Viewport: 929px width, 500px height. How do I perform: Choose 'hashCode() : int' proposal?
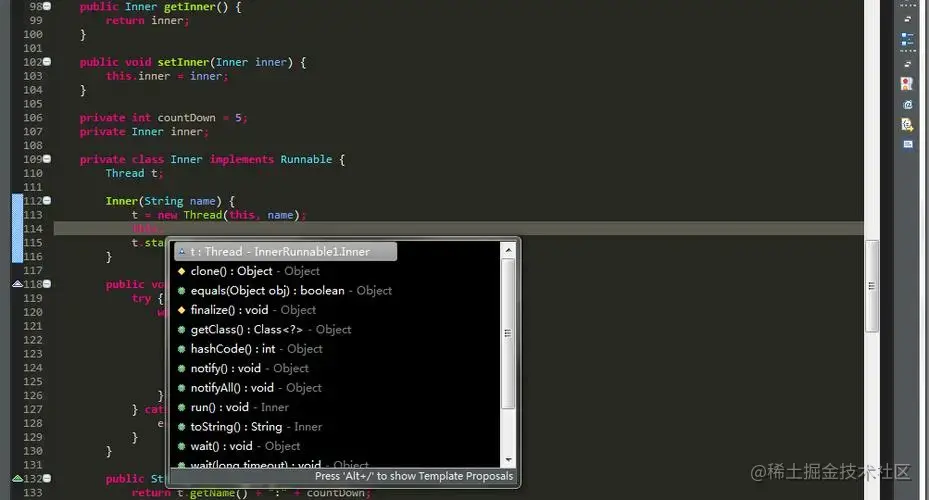337,349
